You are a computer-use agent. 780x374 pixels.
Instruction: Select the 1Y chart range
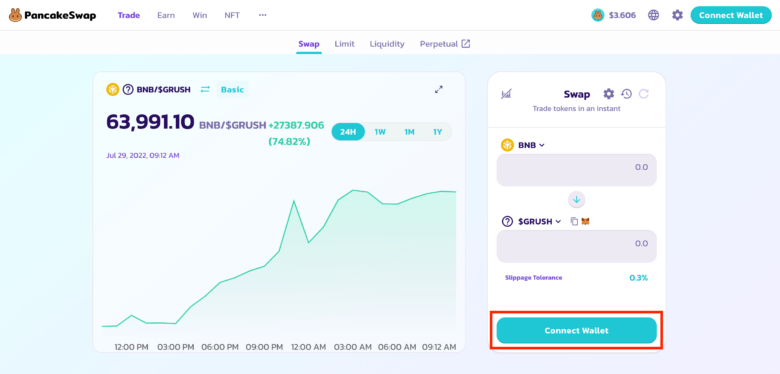click(437, 132)
